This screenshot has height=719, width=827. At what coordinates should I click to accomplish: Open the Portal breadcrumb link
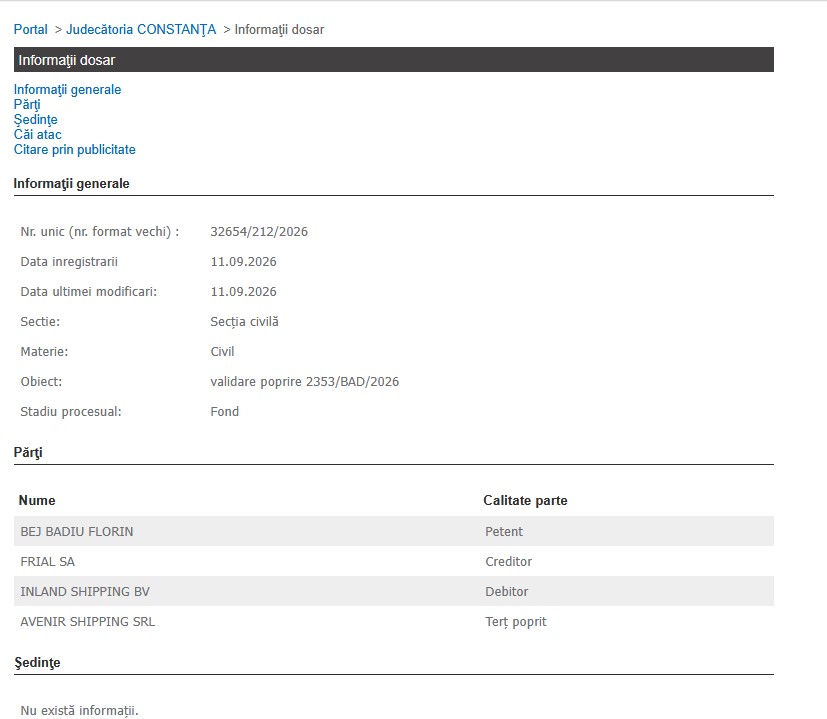point(31,30)
